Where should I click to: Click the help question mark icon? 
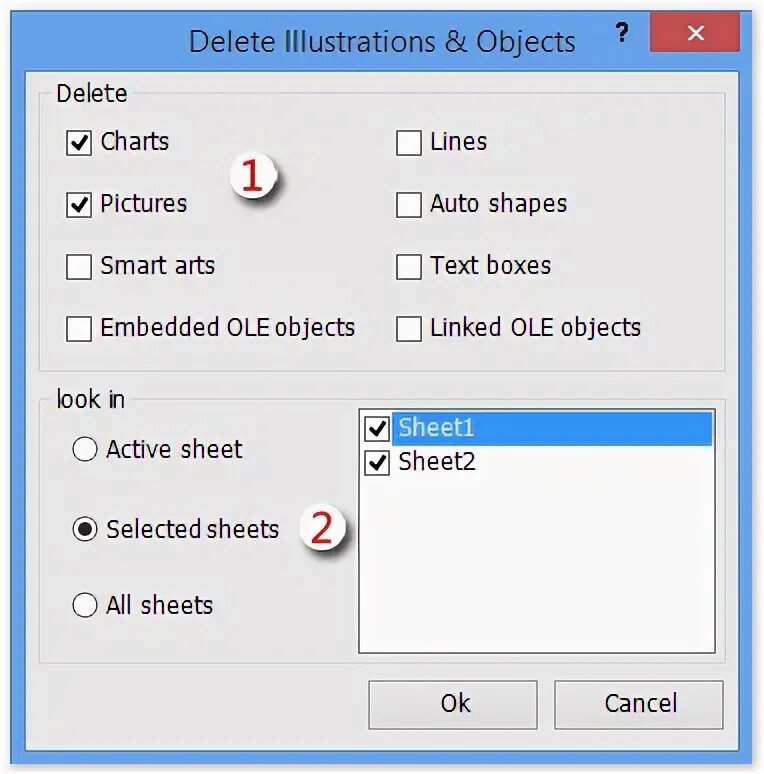622,33
